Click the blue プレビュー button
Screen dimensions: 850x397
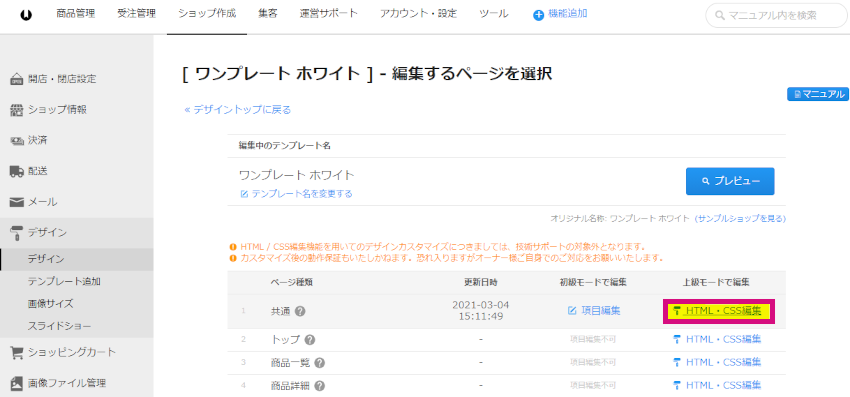coord(730,181)
